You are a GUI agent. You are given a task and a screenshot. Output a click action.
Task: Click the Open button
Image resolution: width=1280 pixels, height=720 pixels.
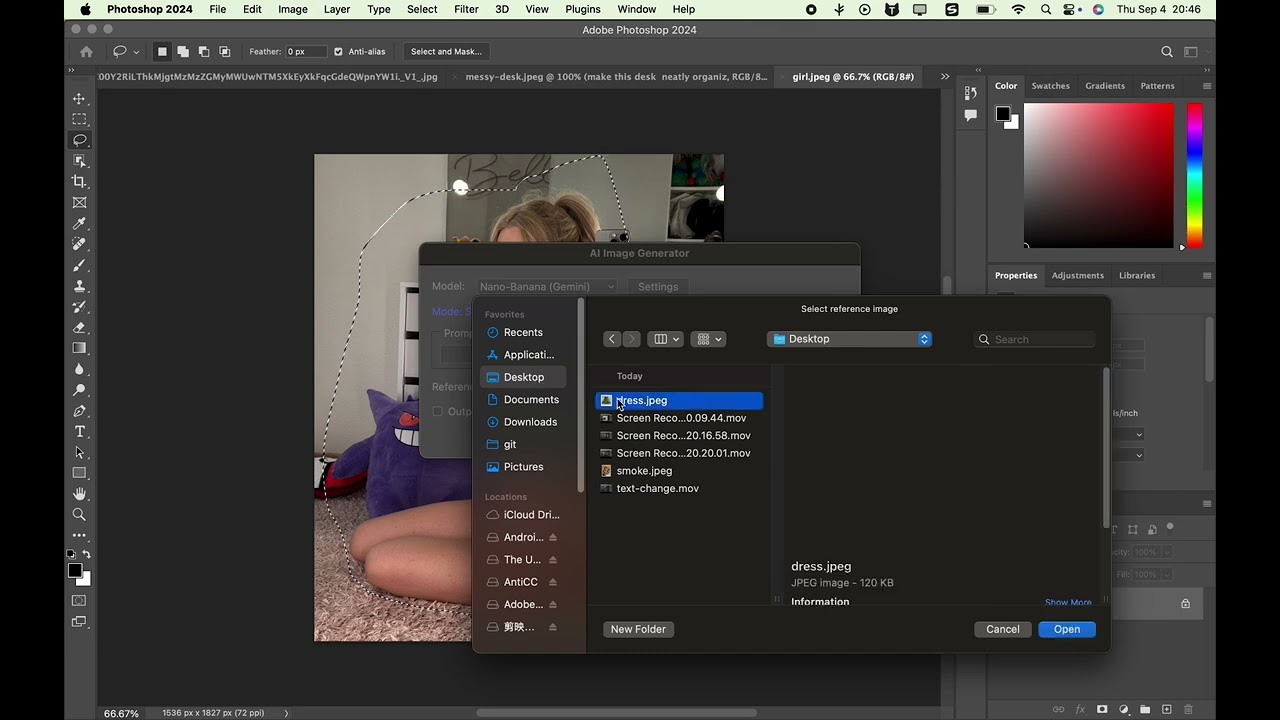1067,629
